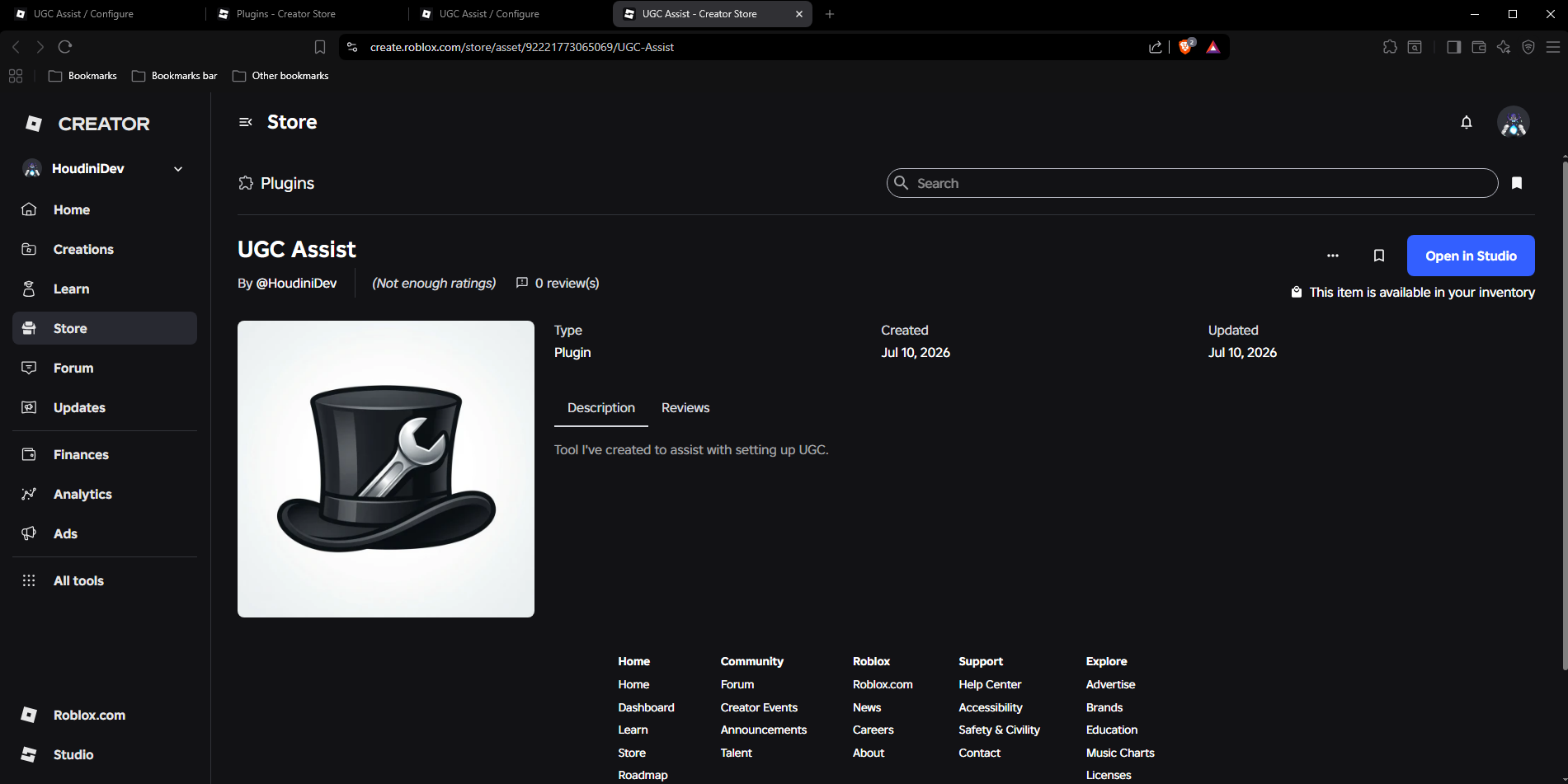Open the user avatar menu
This screenshot has height=784, width=1568.
coord(1514,122)
